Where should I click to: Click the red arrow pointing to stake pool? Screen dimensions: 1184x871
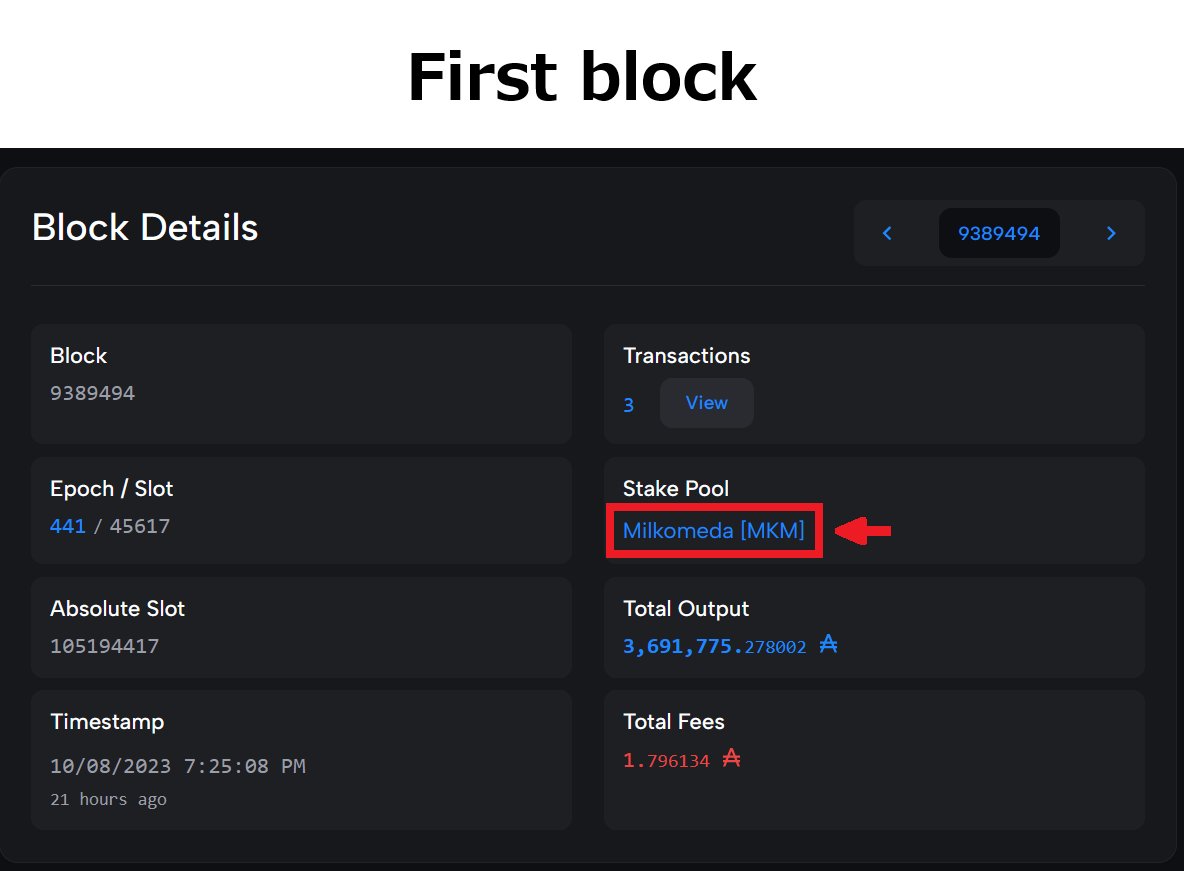click(x=863, y=531)
